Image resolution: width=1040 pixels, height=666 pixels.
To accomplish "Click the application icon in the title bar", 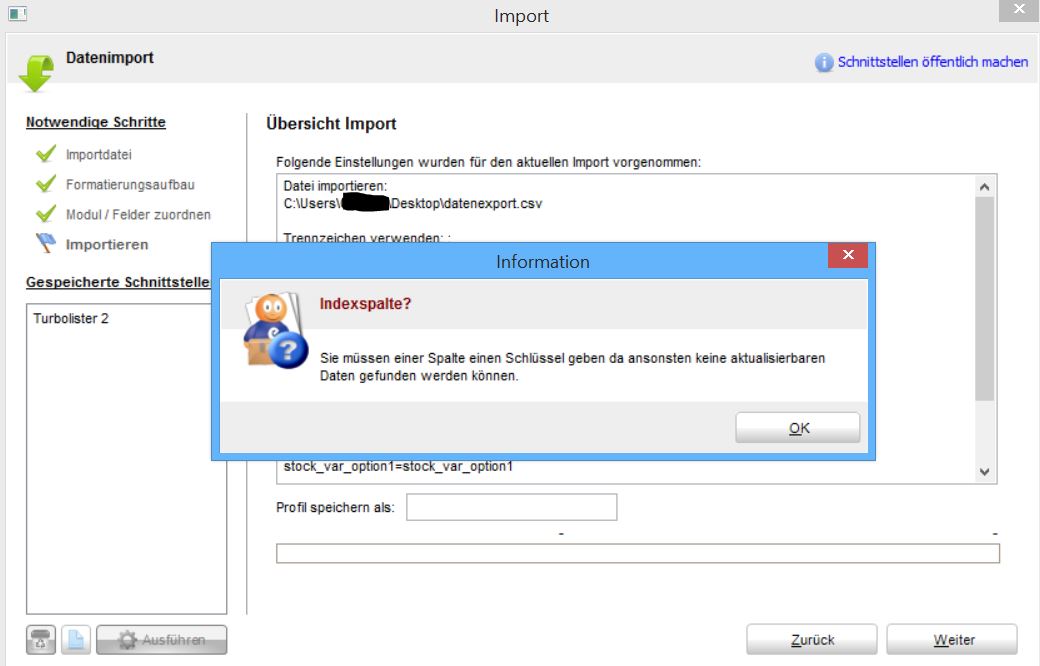I will pos(17,14).
